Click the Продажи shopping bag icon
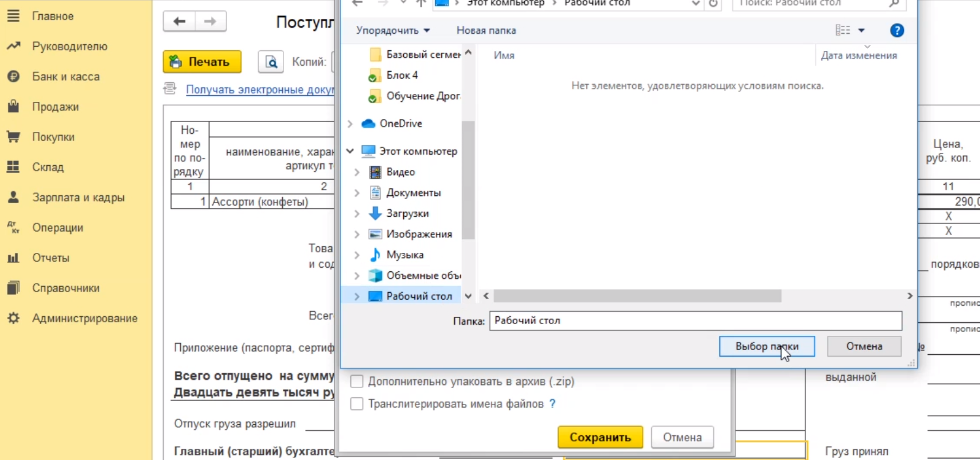The width and height of the screenshot is (980, 460). [x=13, y=106]
